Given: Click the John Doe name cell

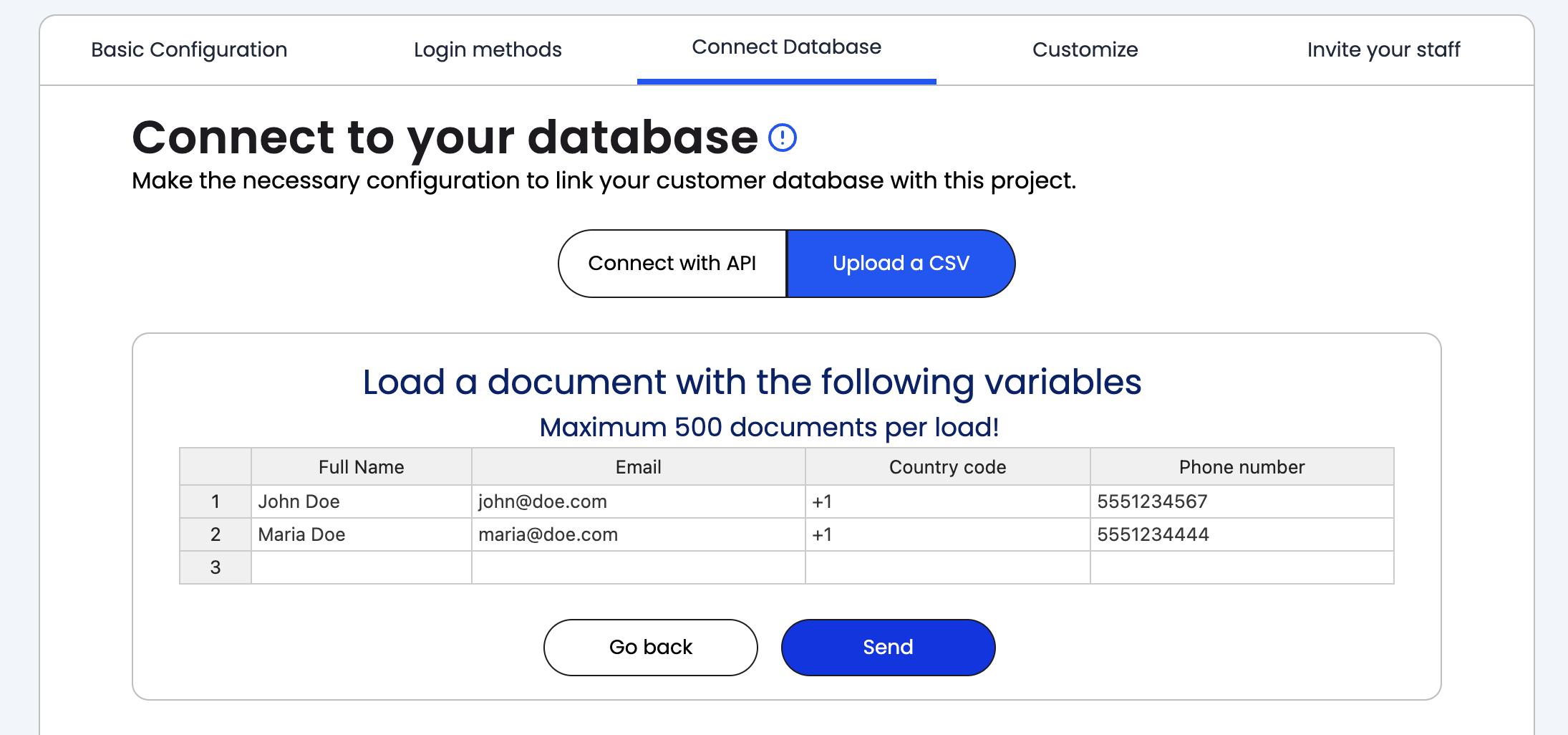Looking at the screenshot, I should pyautogui.click(x=361, y=501).
